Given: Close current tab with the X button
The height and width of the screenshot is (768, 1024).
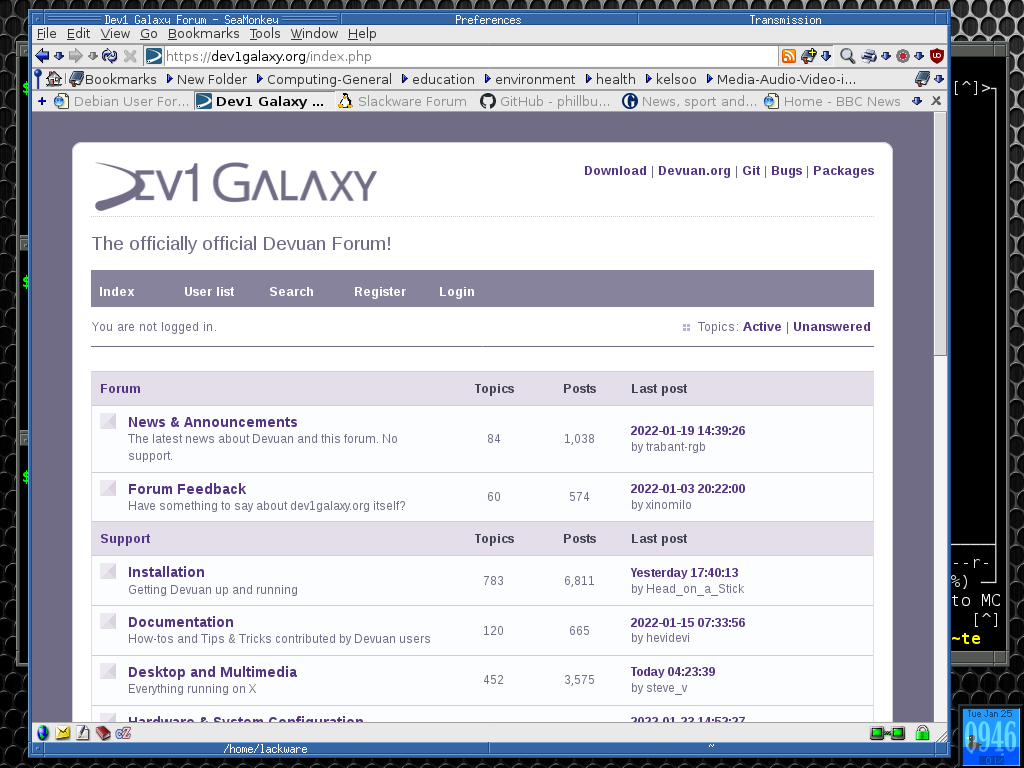Looking at the screenshot, I should pos(936,101).
